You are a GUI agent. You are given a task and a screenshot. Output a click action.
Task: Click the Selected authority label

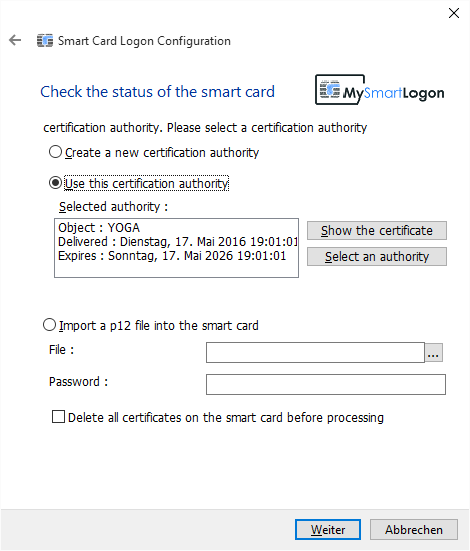(113, 207)
